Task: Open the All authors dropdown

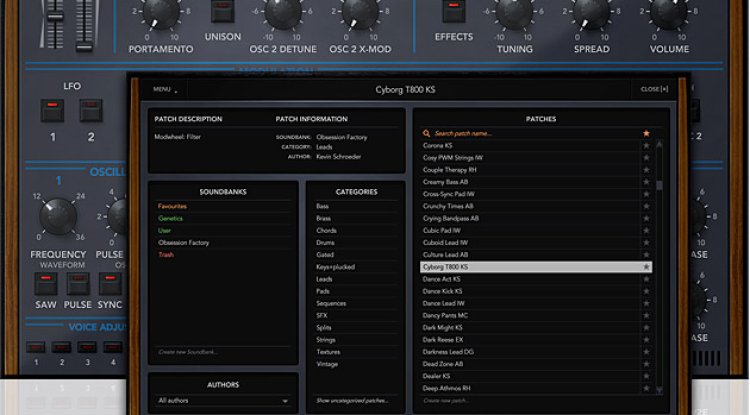Action: 223,401
